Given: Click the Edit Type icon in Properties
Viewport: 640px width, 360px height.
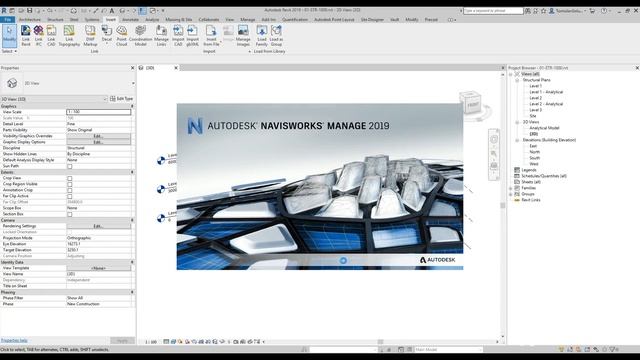Looking at the screenshot, I should pos(113,99).
